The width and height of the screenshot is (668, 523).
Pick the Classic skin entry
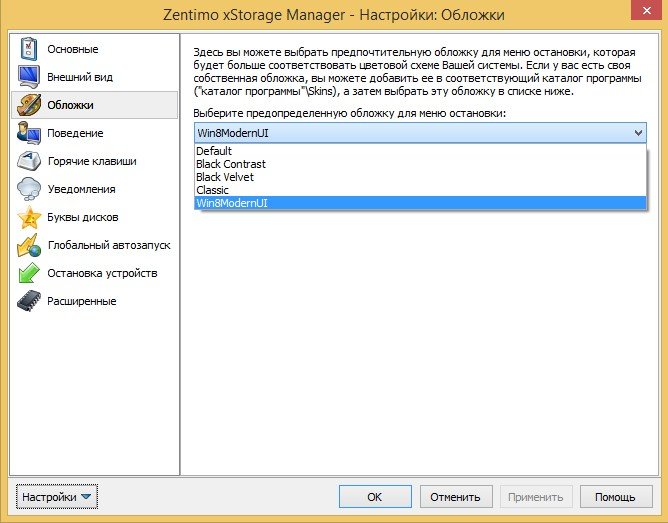click(212, 190)
